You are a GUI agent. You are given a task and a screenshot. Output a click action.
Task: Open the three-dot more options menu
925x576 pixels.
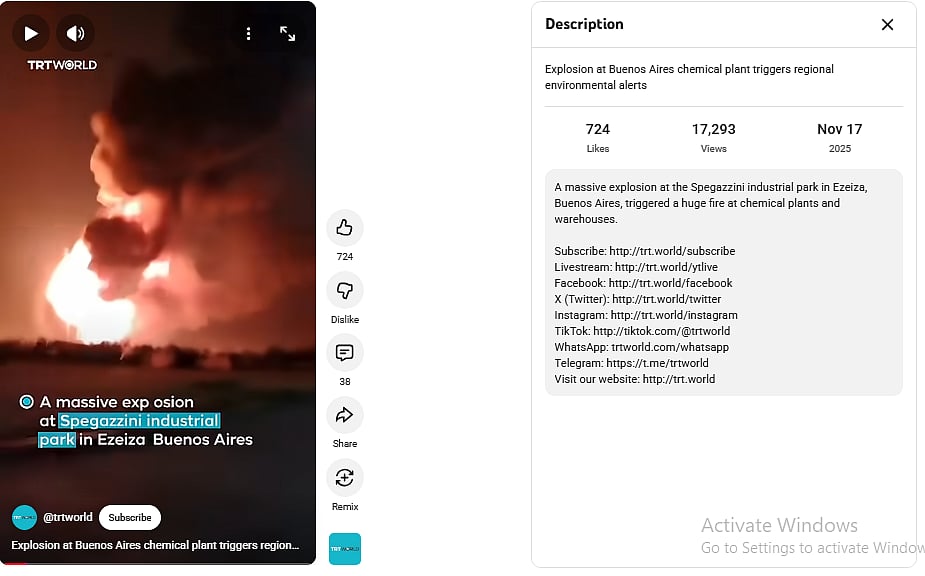coord(248,34)
